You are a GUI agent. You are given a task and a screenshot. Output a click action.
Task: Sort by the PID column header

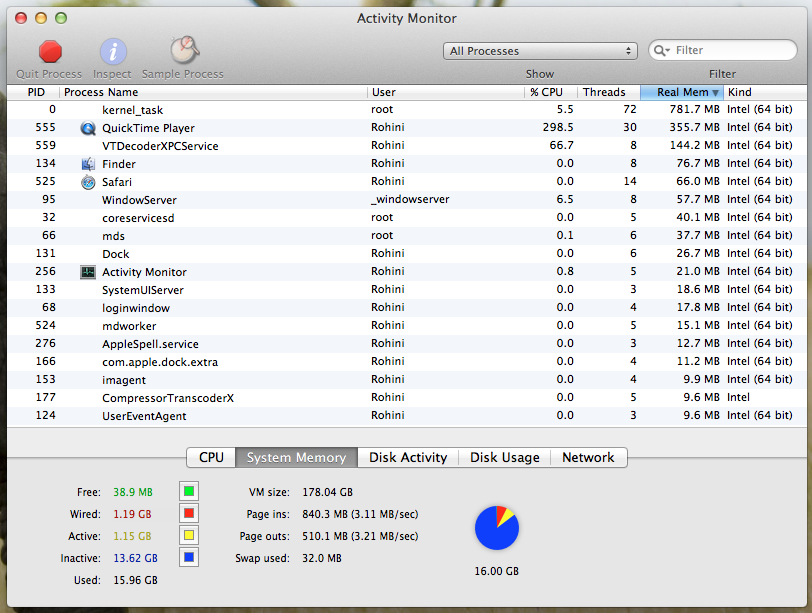(x=35, y=92)
